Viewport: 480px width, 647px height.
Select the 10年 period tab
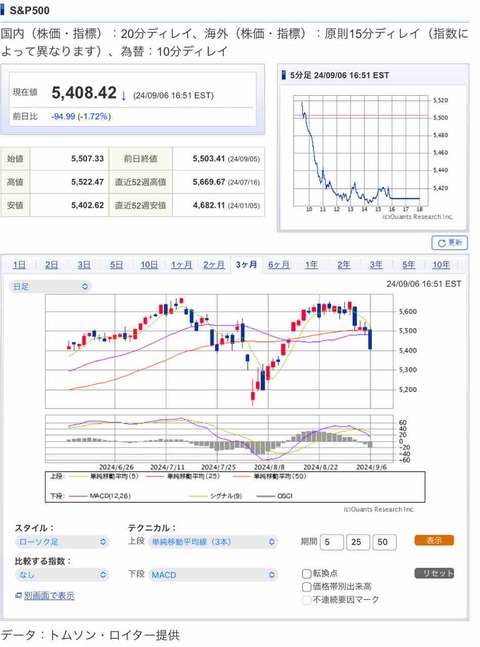coord(441,264)
